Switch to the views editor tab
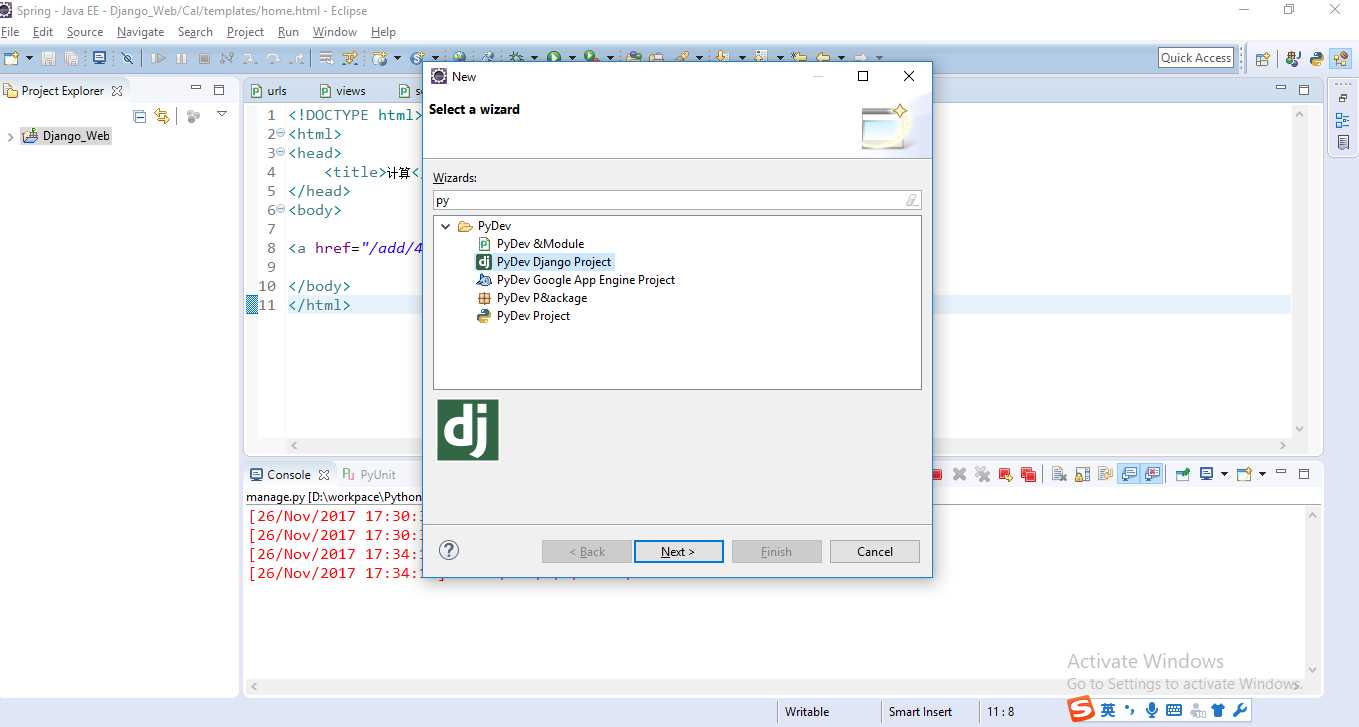The width and height of the screenshot is (1359, 727). (342, 90)
